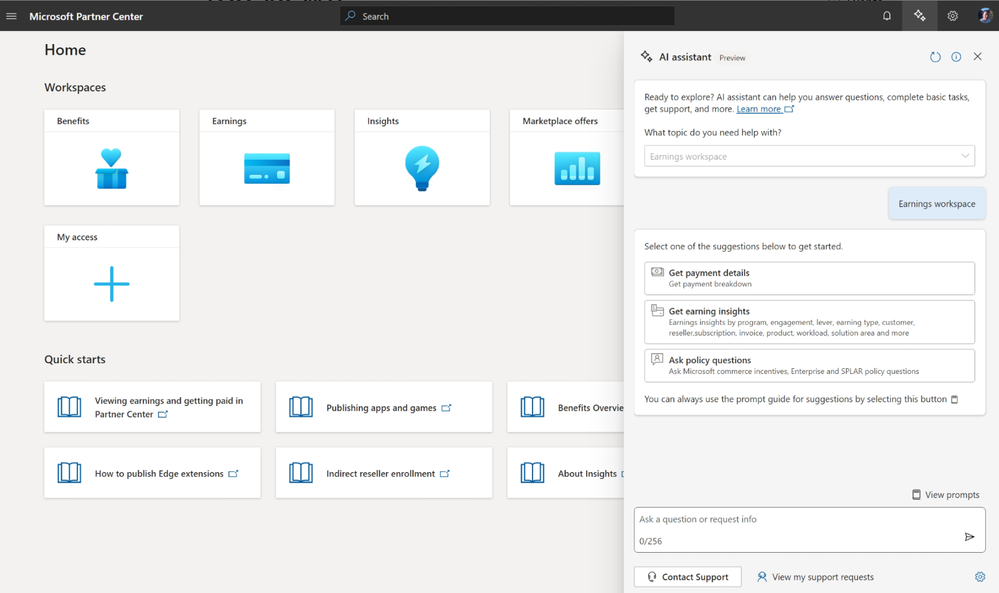The image size is (999, 593).
Task: Click the book icon beside Indirect reseller enrollment
Action: [x=301, y=473]
